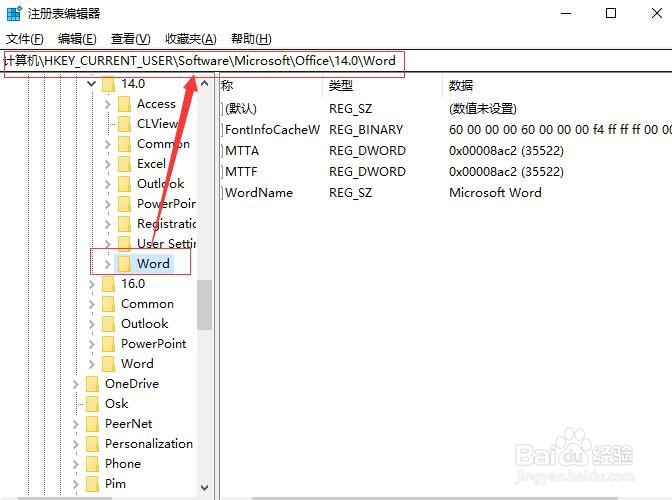Click the tree scrollbar down arrow

pos(204,487)
